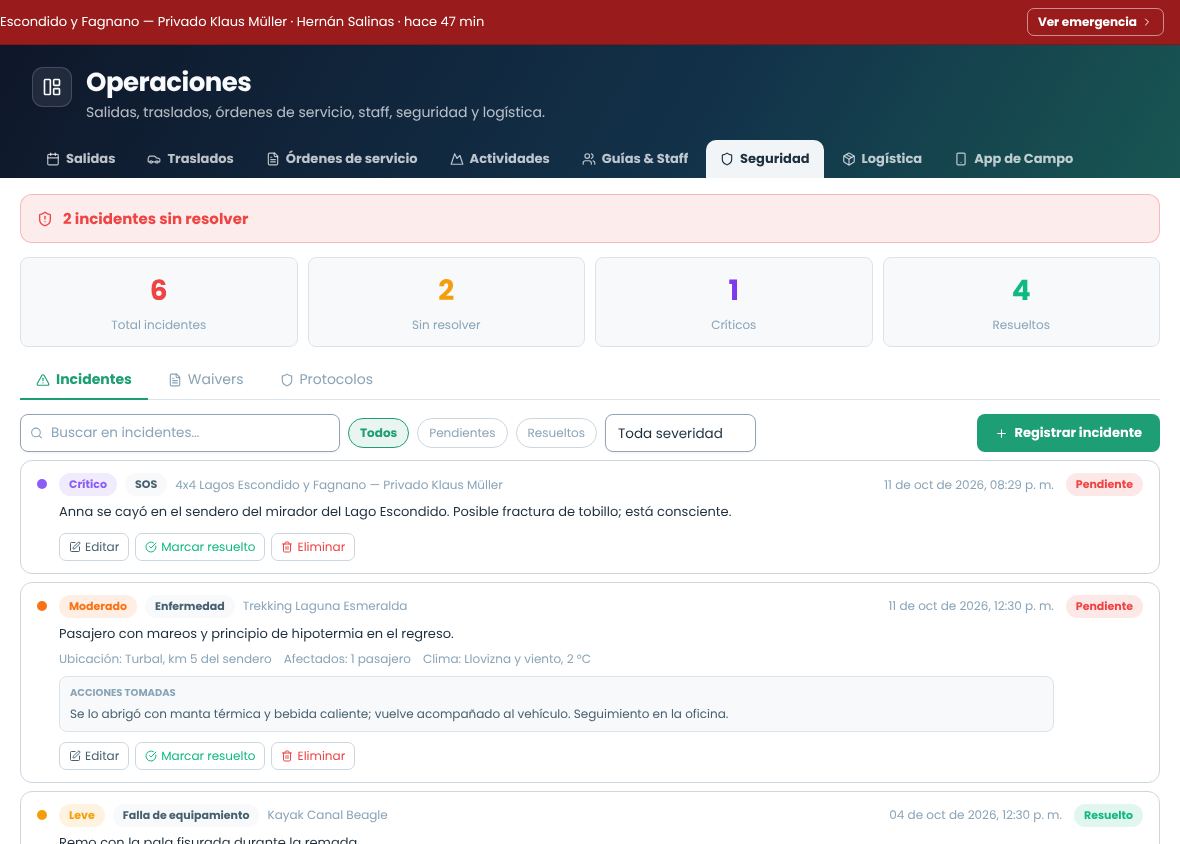
Task: Select the Seguridad tab
Action: point(765,159)
